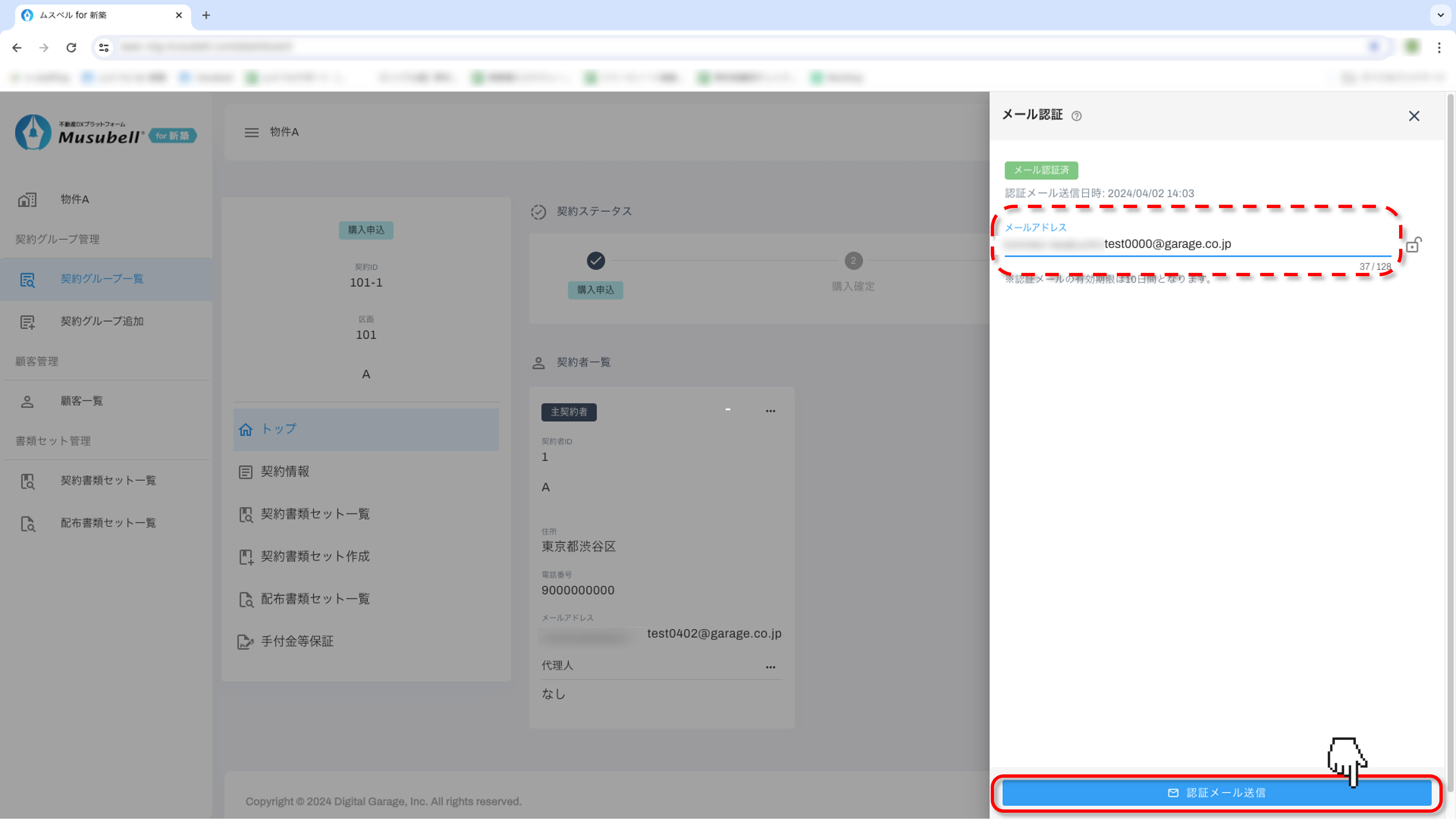Click the sidebar 契約書類セット一覧 icon
Screen dimensions: 1456x823
[27, 481]
